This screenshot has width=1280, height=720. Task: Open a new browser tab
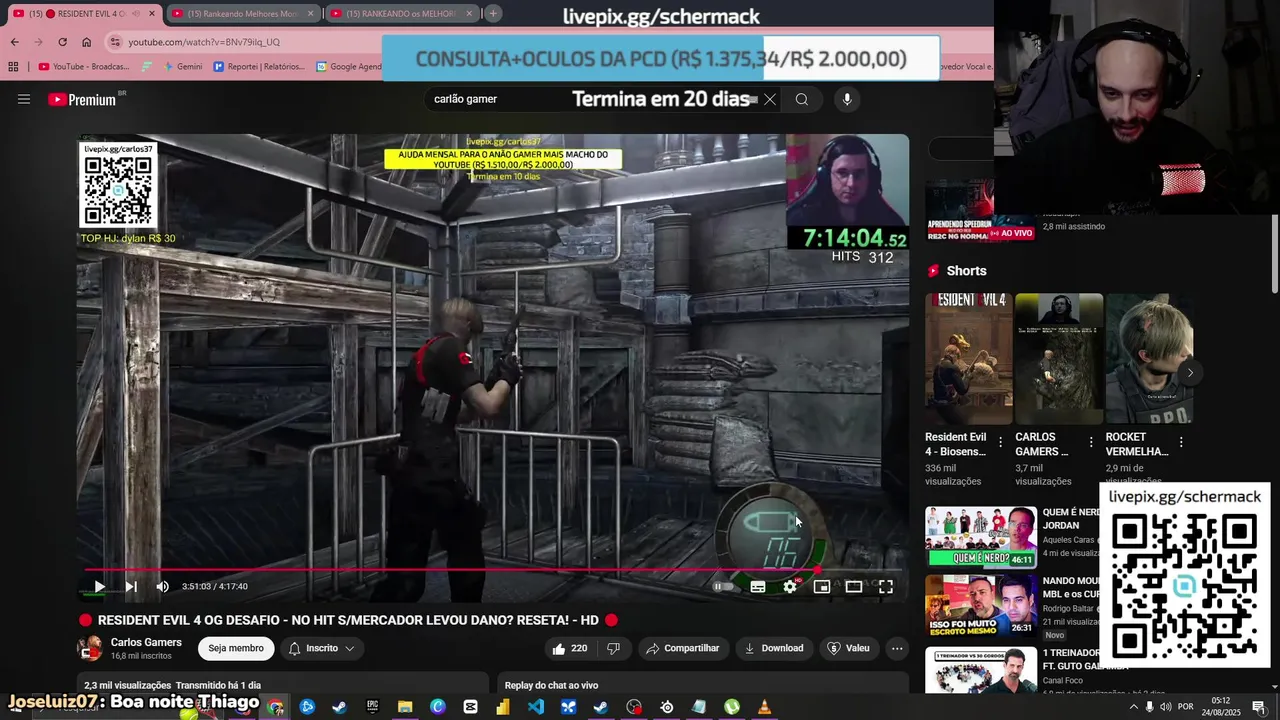(493, 13)
